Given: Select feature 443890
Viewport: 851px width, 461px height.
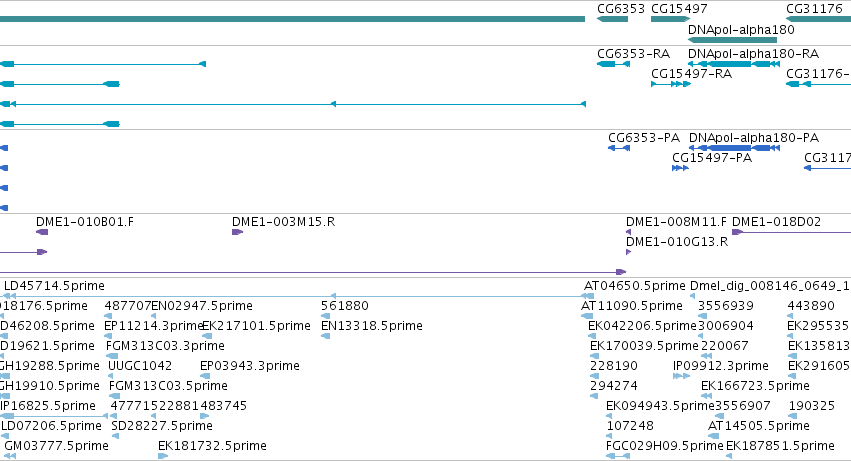Looking at the screenshot, I should pyautogui.click(x=811, y=306).
